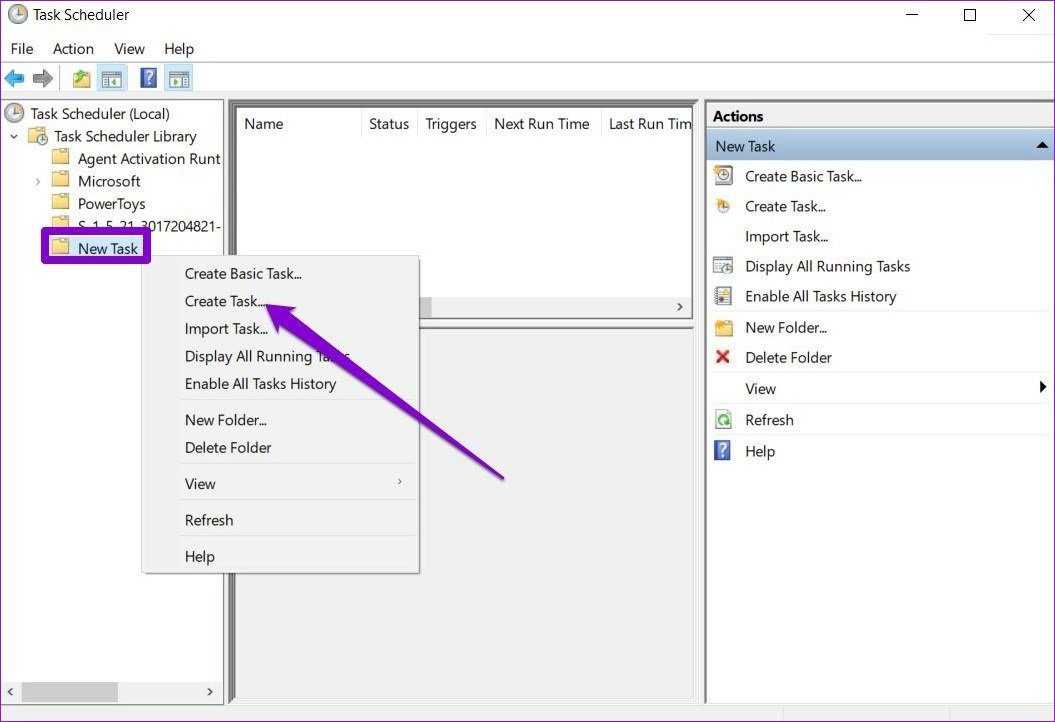Click Display All Running Tasks in Actions
Screen dimensions: 1055x722
(x=827, y=266)
